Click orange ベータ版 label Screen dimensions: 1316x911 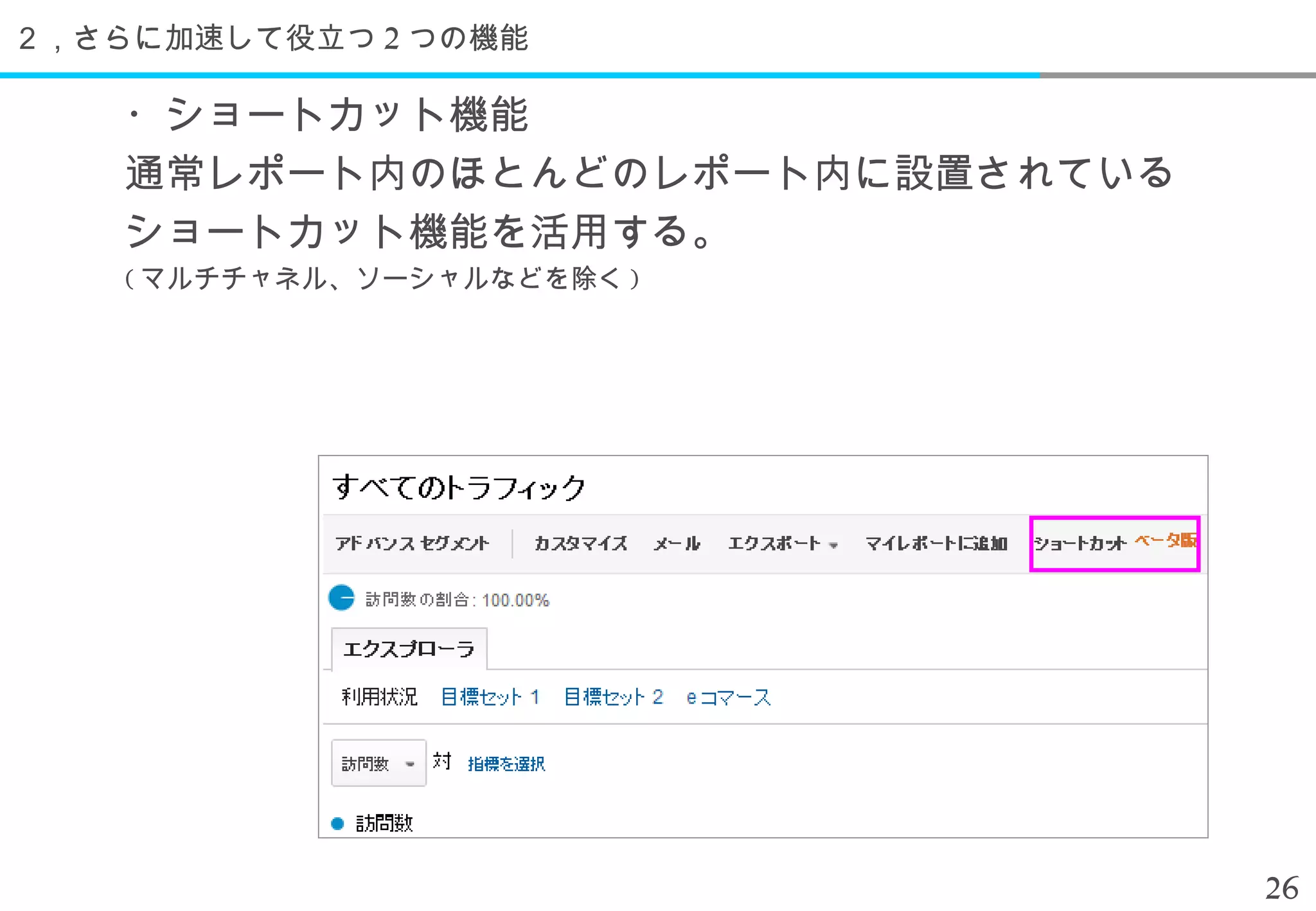(x=1165, y=540)
